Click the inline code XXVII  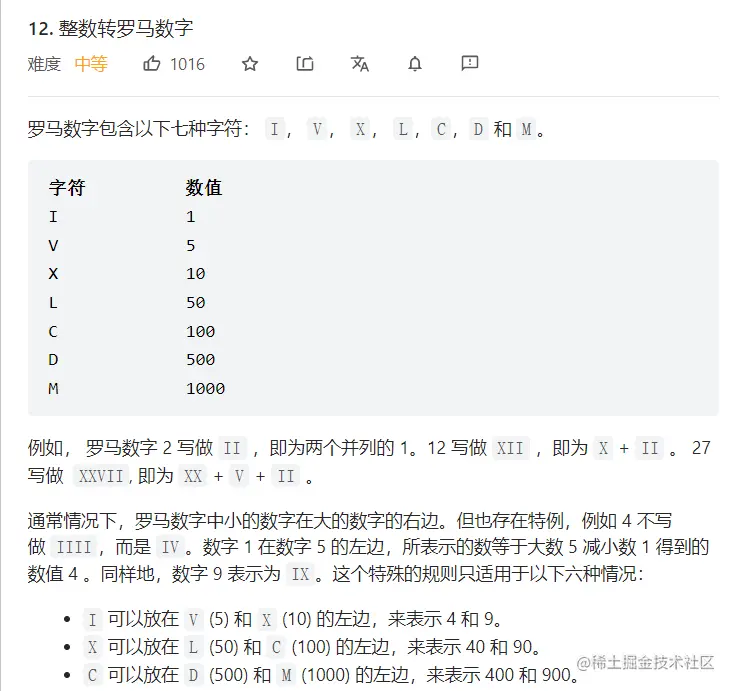[x=101, y=477]
